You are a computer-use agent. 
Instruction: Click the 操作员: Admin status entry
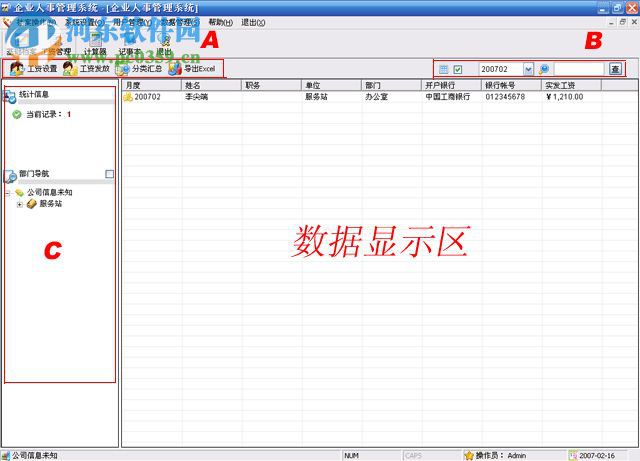501,455
